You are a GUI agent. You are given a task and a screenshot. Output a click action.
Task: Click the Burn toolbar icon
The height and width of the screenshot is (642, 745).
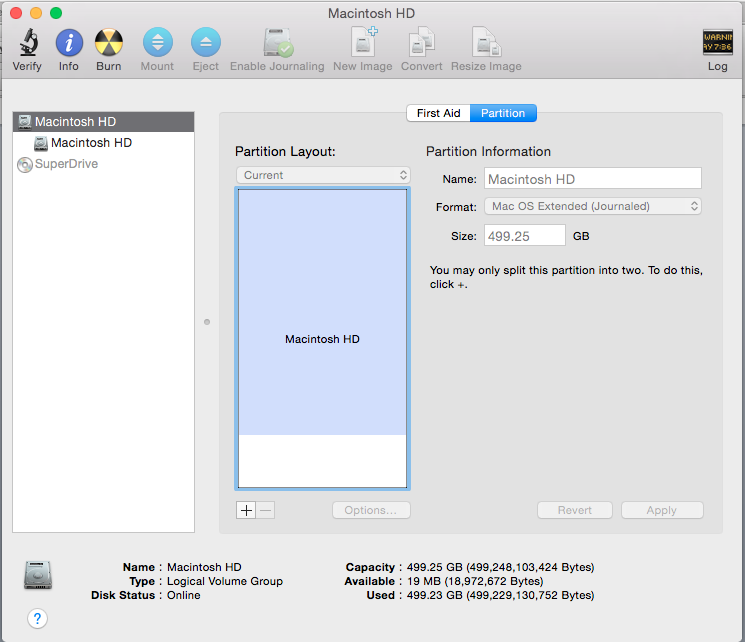(109, 43)
